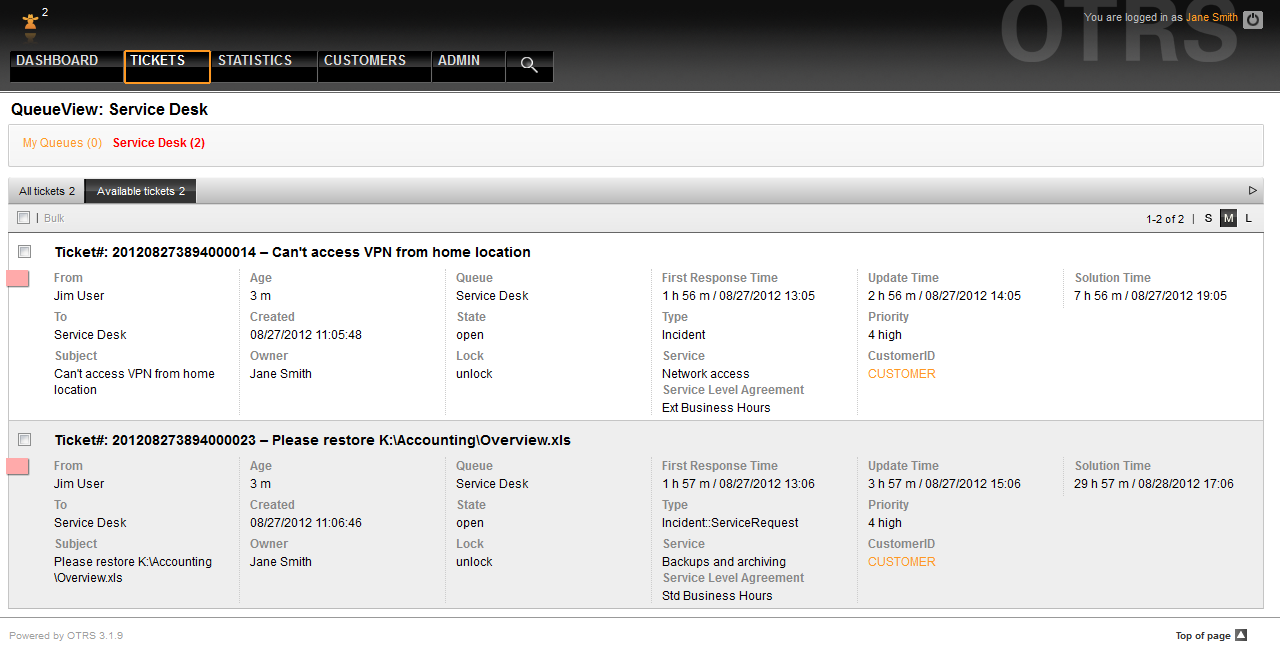Screen dimensions: 1280x658
Task: Click the pink priority flag of VPN ticket
Action: (18, 278)
